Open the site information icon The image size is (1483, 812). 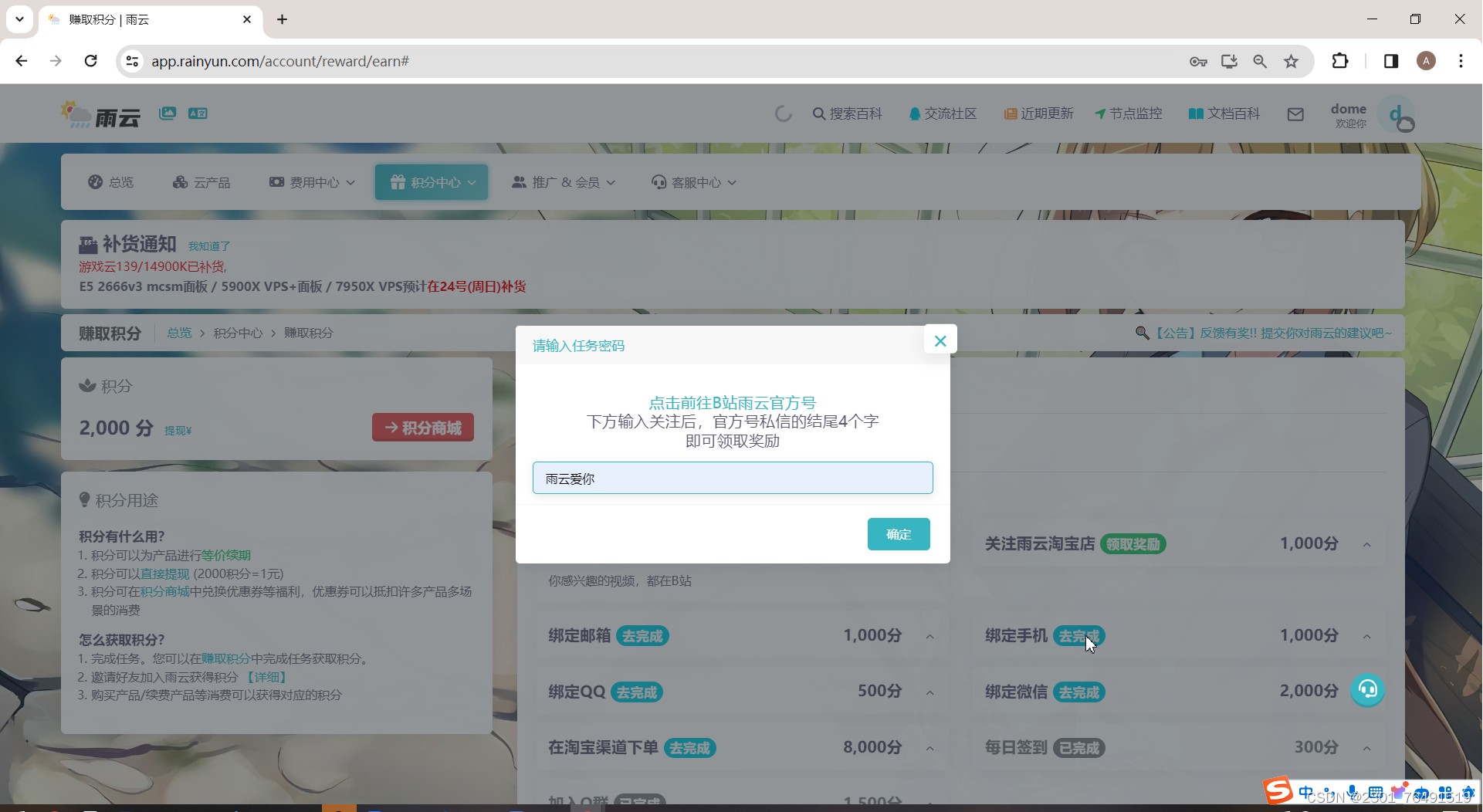(x=133, y=61)
